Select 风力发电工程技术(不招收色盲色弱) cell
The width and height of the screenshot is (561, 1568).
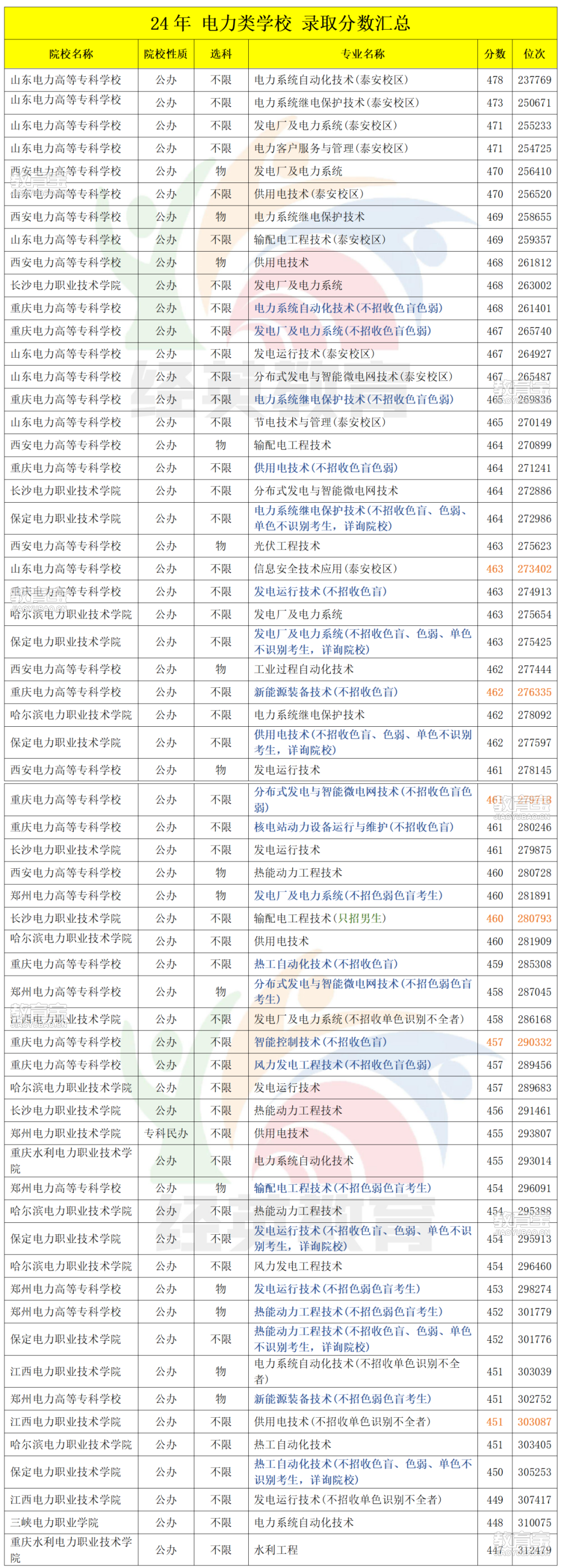pos(342,1065)
